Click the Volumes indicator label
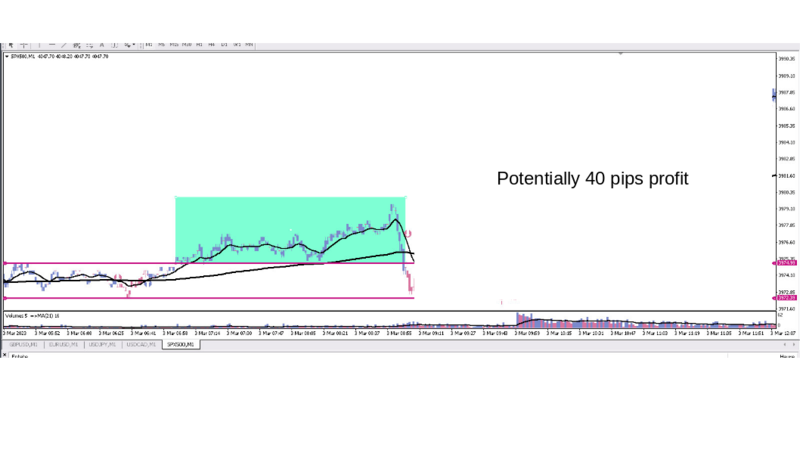The height and width of the screenshot is (450, 800). tap(32, 316)
